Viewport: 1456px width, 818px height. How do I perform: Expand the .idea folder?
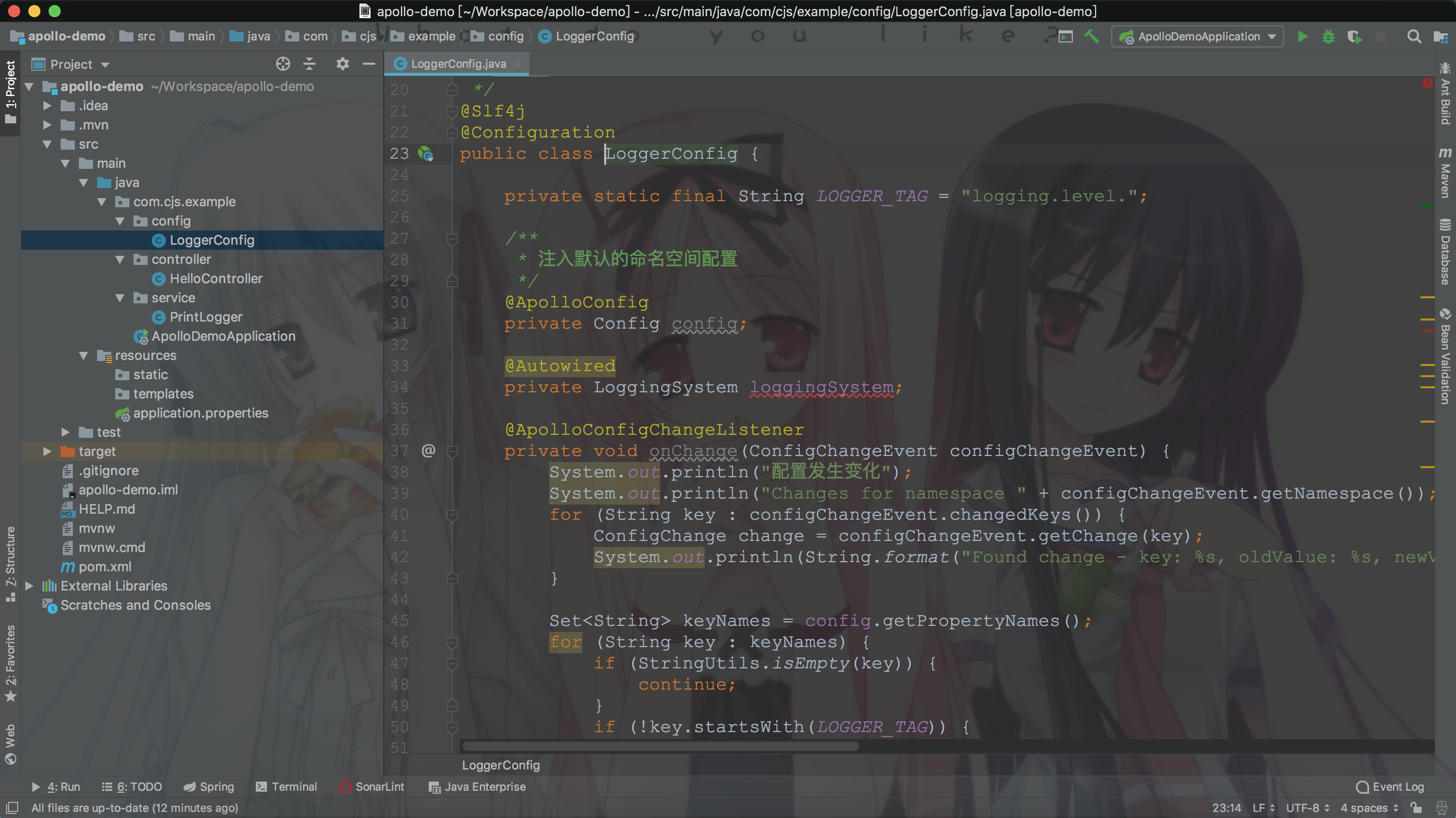coord(48,106)
